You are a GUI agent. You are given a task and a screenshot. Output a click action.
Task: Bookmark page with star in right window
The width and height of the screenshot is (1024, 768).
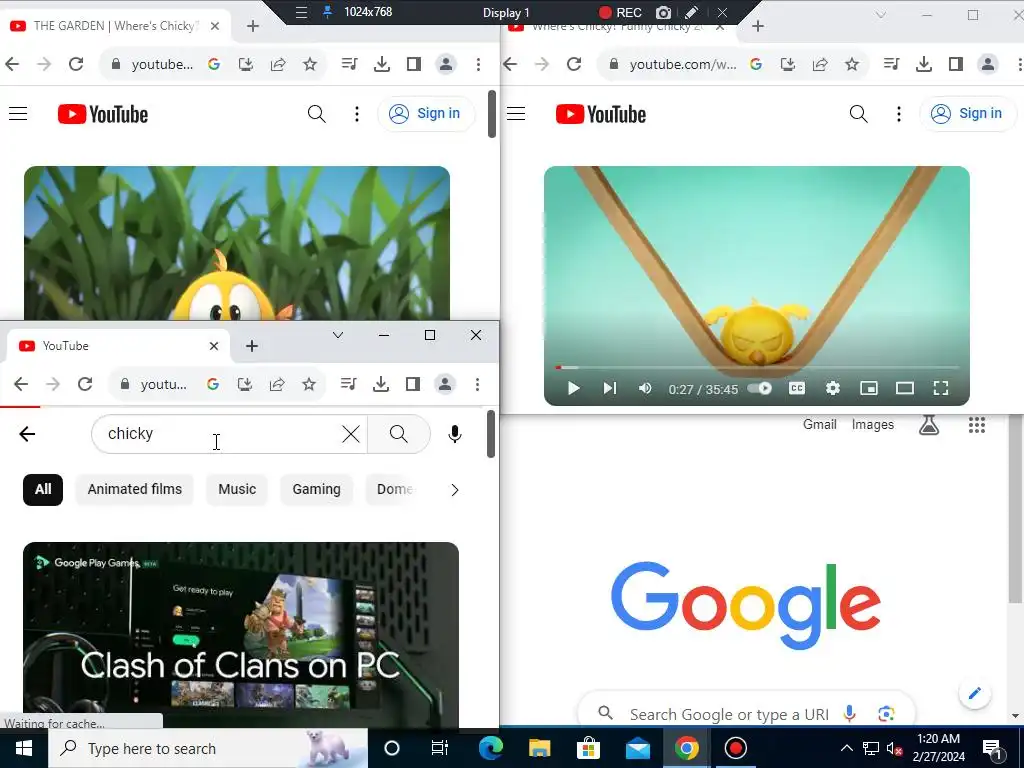pos(852,64)
